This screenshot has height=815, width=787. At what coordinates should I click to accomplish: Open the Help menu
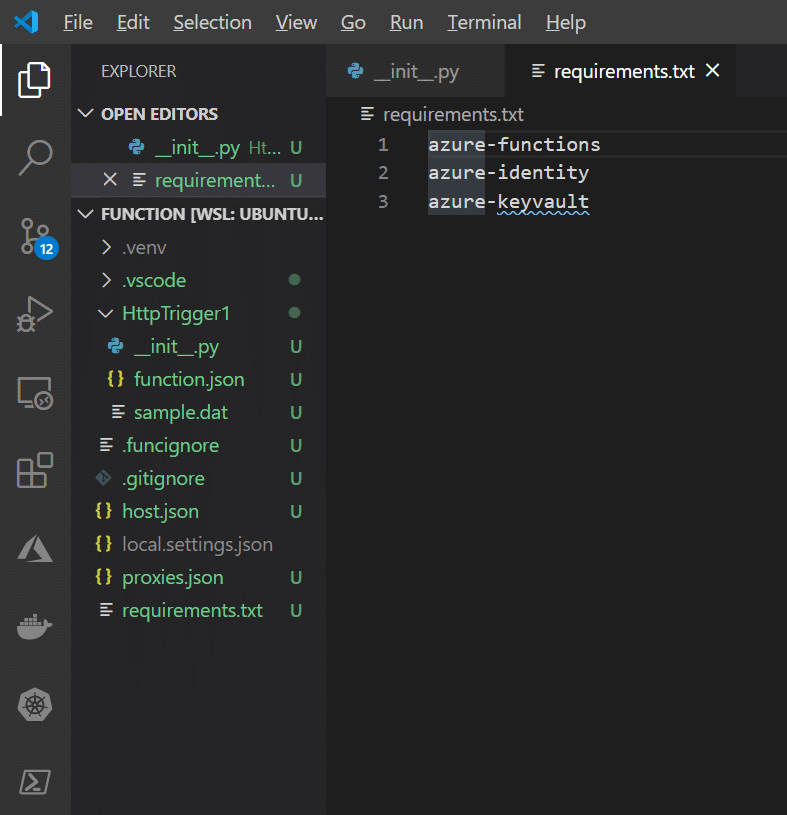(x=566, y=22)
